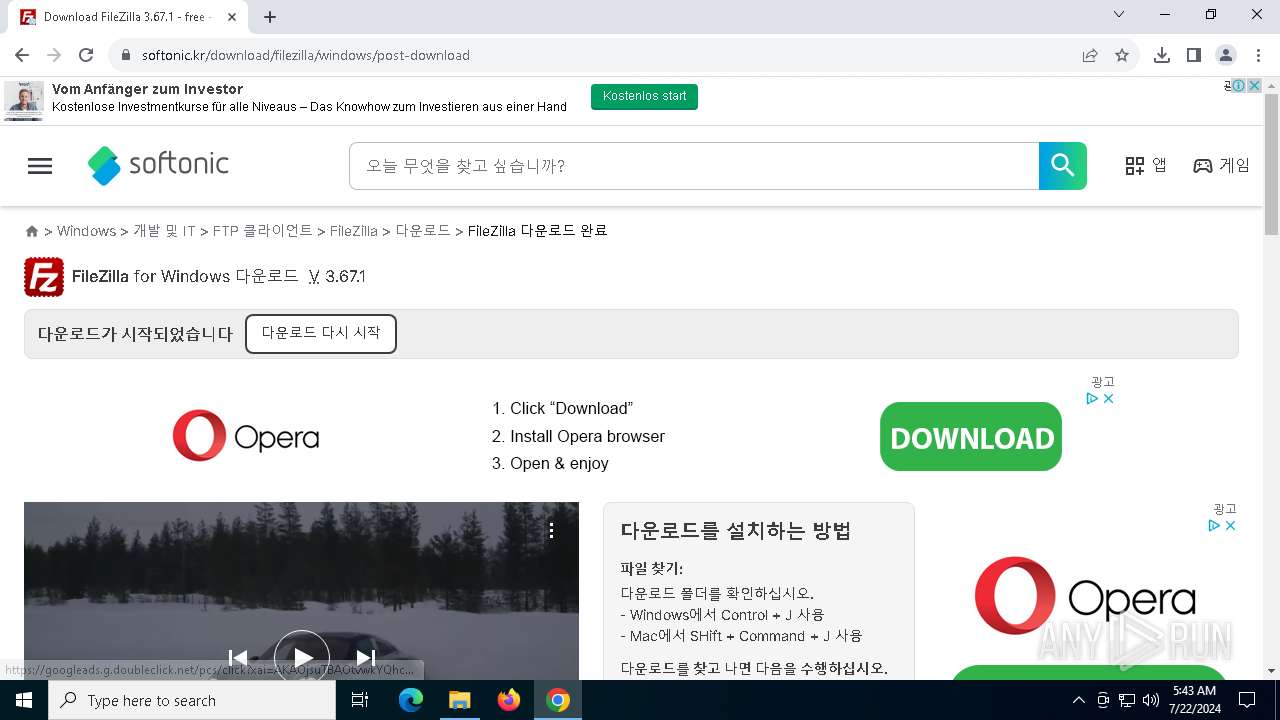
Task: Launch Firefox from taskbar
Action: tap(509, 700)
